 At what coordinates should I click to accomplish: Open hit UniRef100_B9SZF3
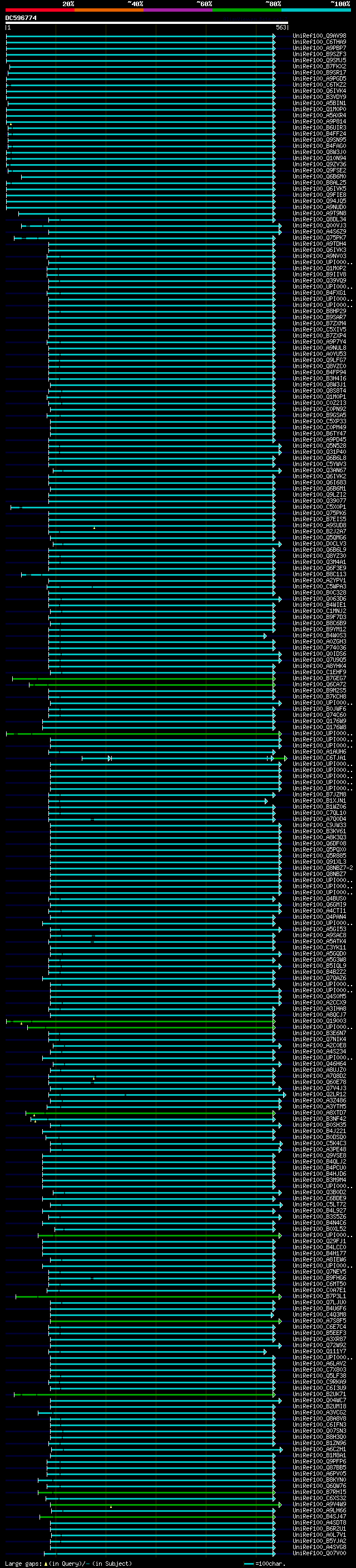click(x=319, y=54)
